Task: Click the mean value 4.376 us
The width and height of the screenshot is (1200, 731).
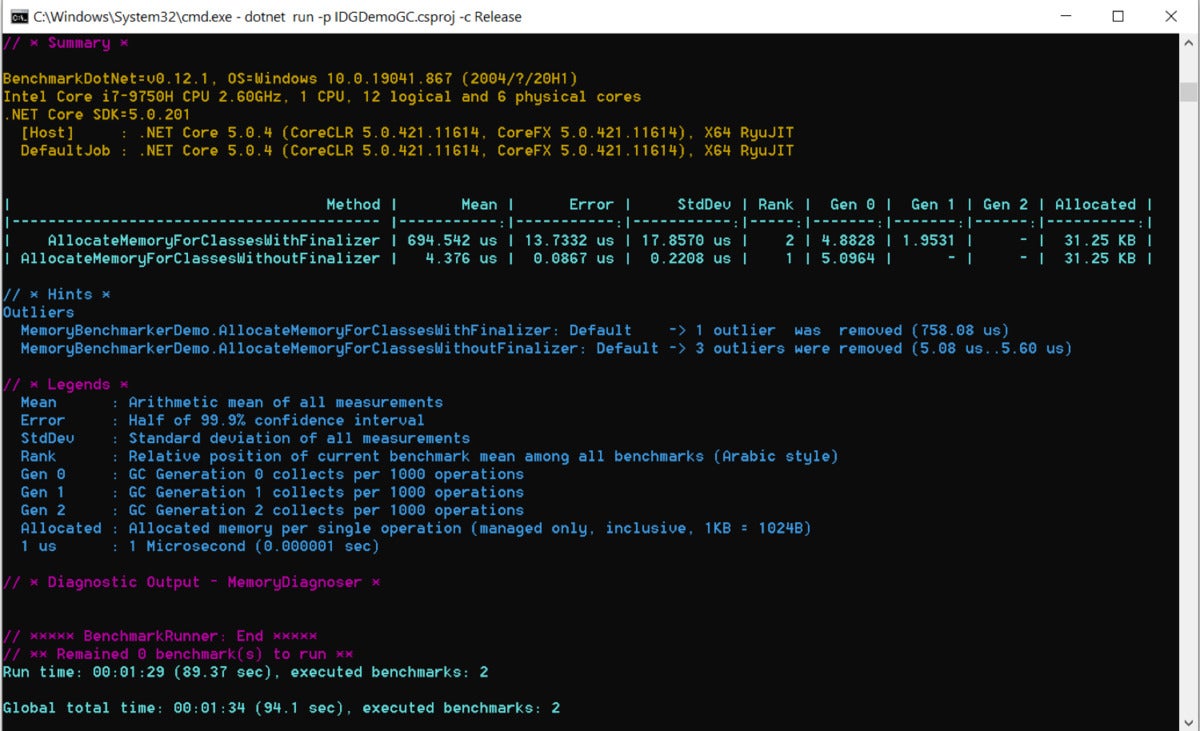Action: click(461, 259)
